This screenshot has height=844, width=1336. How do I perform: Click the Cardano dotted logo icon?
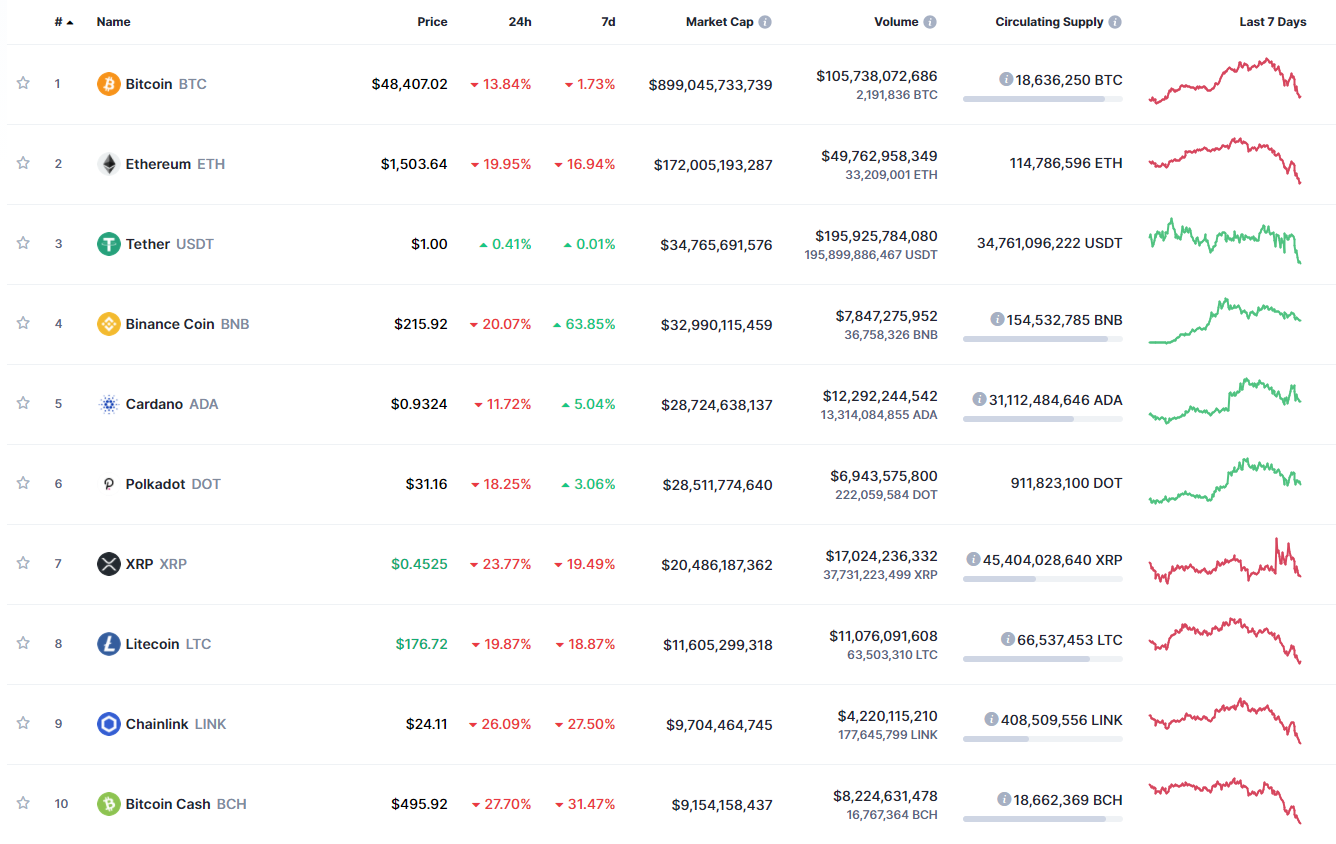click(109, 404)
